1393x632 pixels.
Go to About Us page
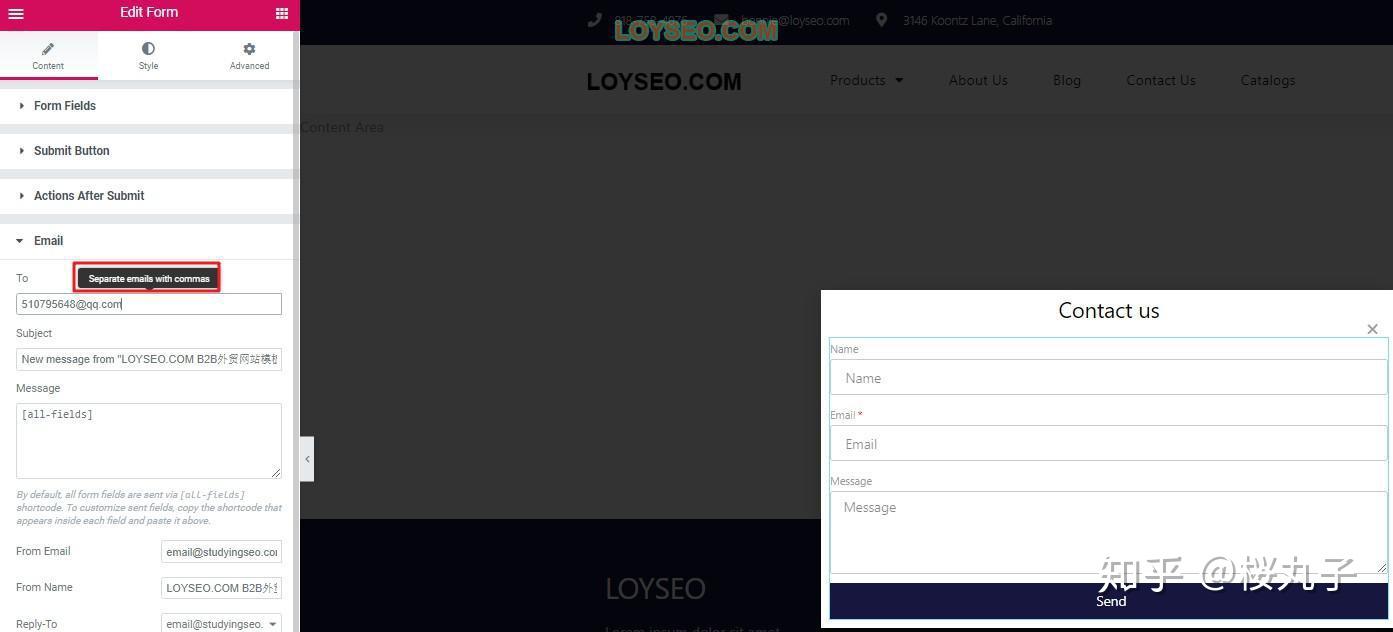978,80
